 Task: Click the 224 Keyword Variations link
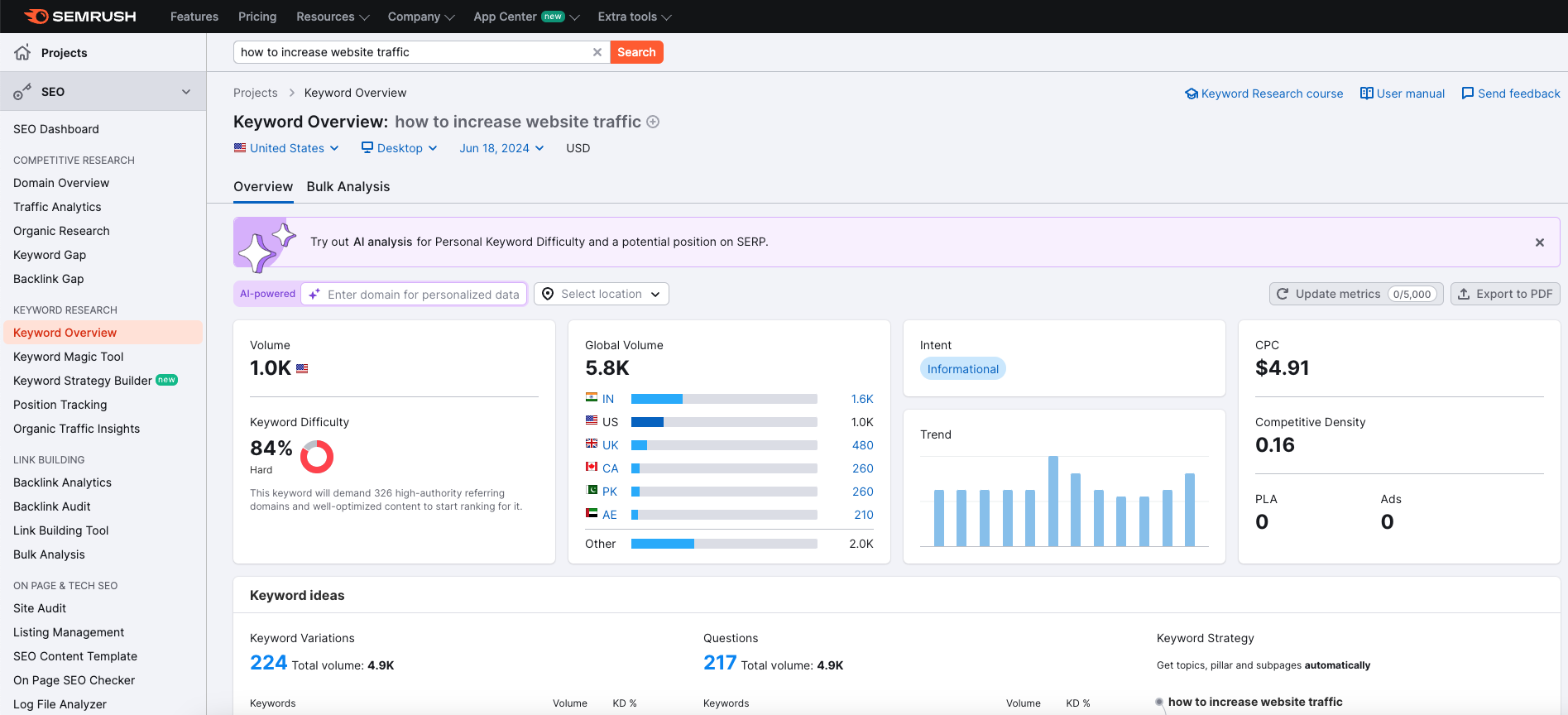point(269,663)
